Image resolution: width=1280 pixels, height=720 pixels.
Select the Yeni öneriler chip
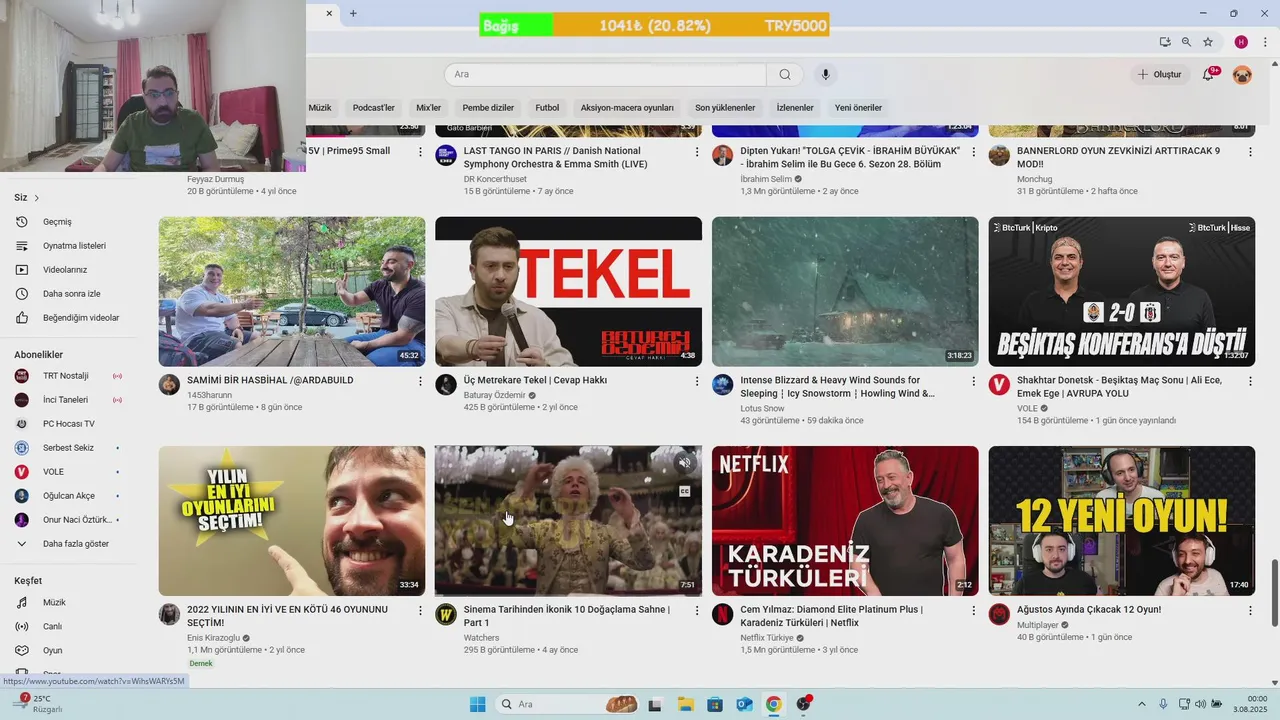click(x=858, y=108)
